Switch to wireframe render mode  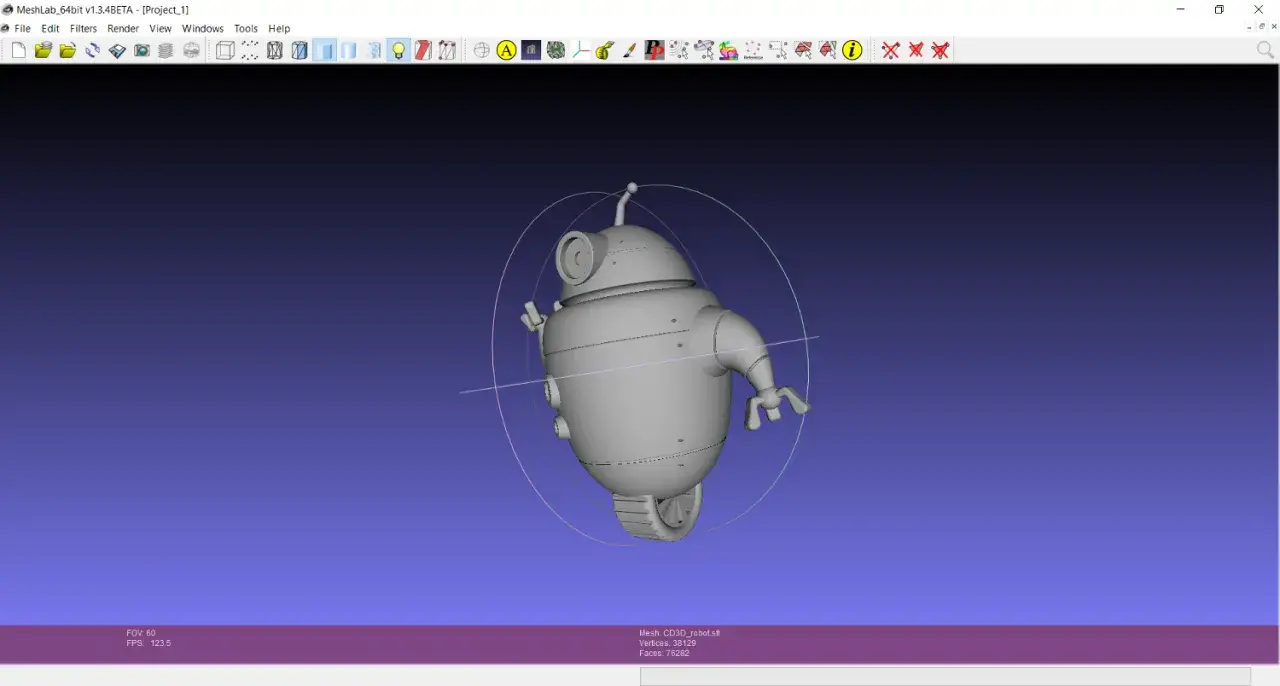(x=275, y=50)
